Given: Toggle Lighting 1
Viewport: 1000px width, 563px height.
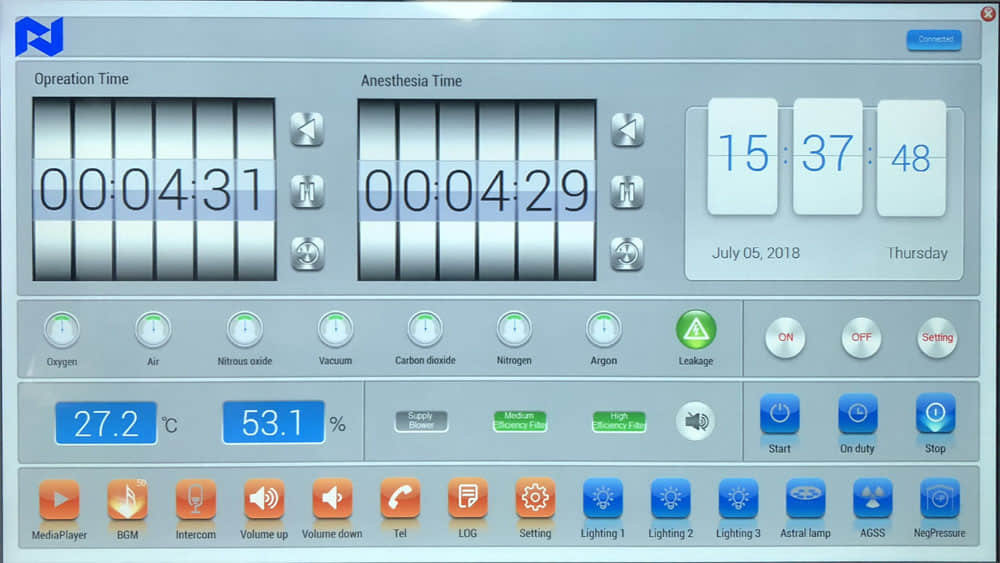Looking at the screenshot, I should [x=602, y=498].
